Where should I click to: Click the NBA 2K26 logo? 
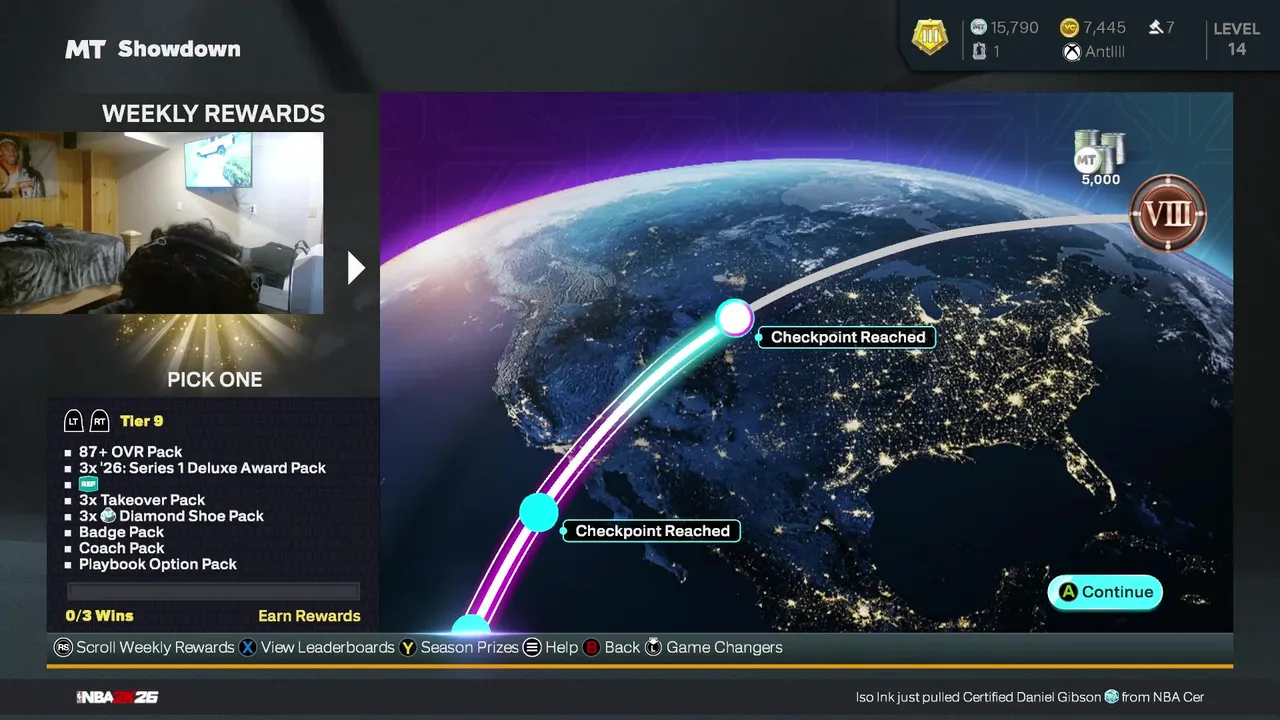[117, 697]
